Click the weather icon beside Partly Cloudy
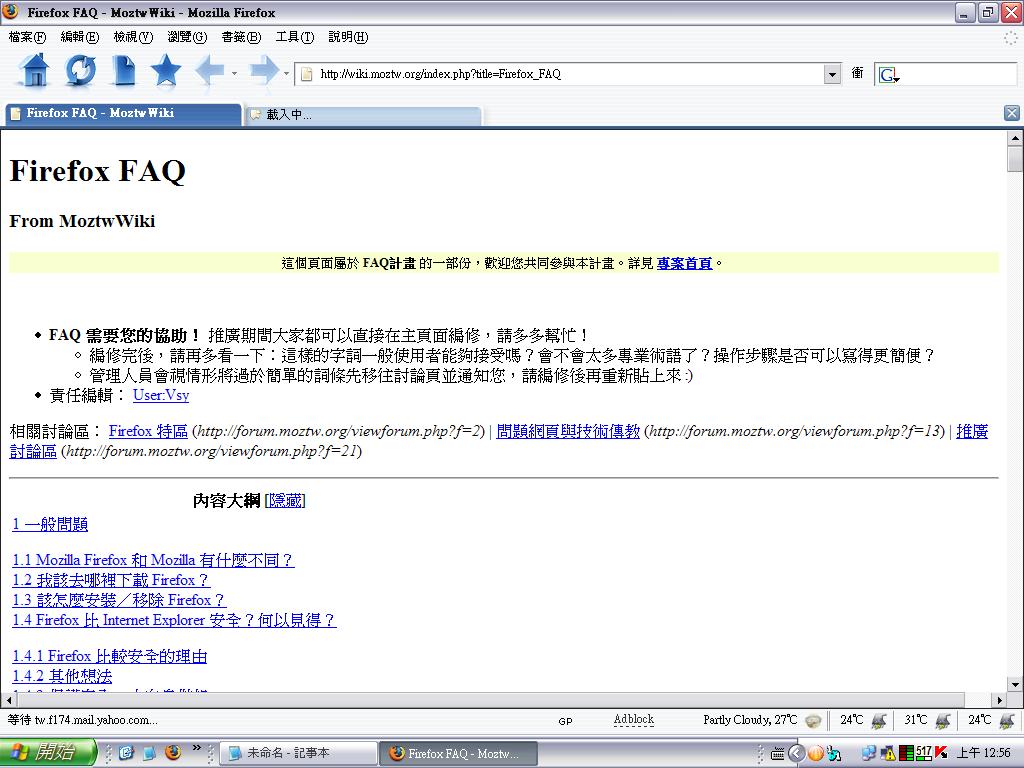 point(813,720)
